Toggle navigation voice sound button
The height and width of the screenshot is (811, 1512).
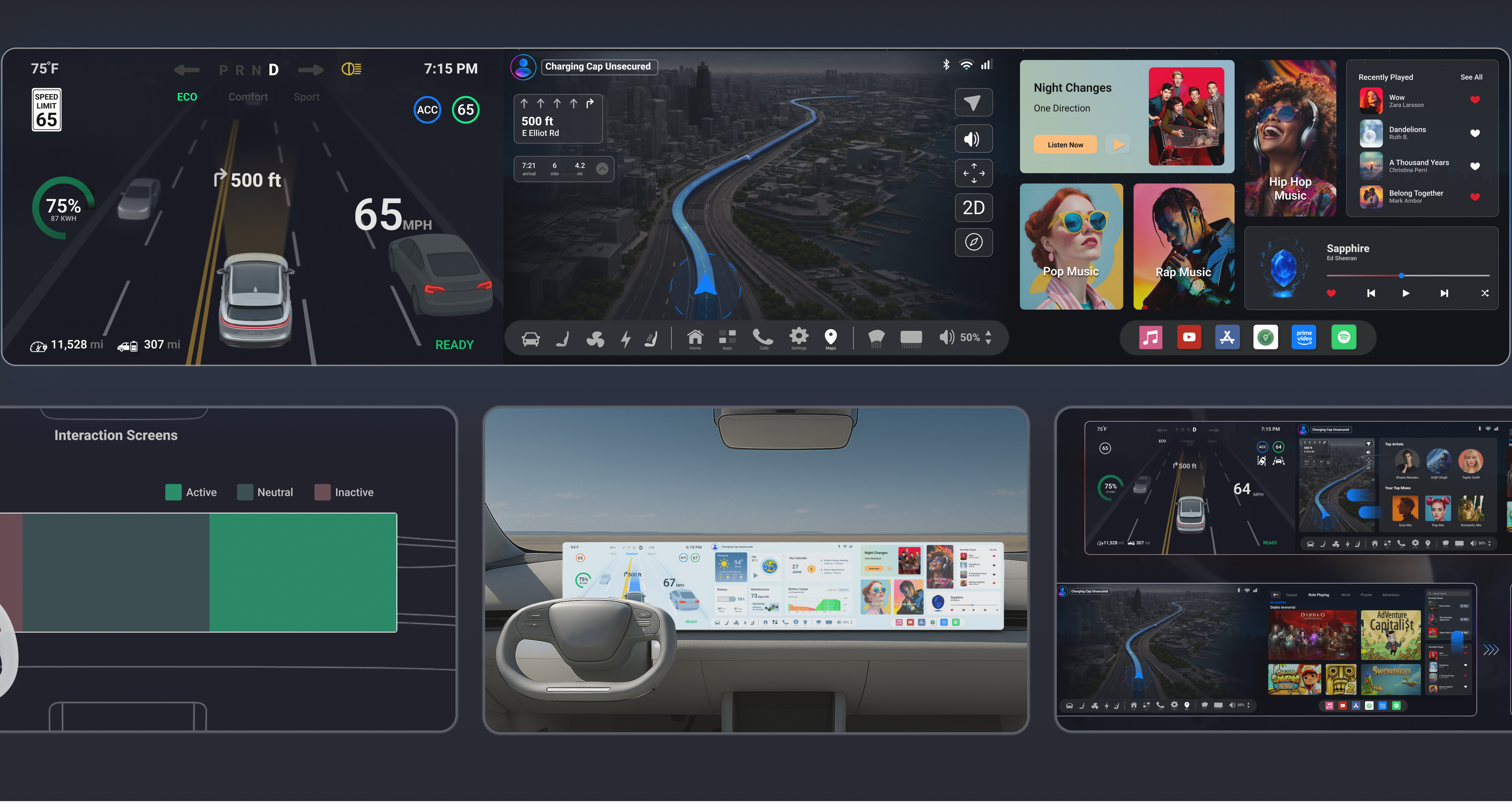click(974, 138)
